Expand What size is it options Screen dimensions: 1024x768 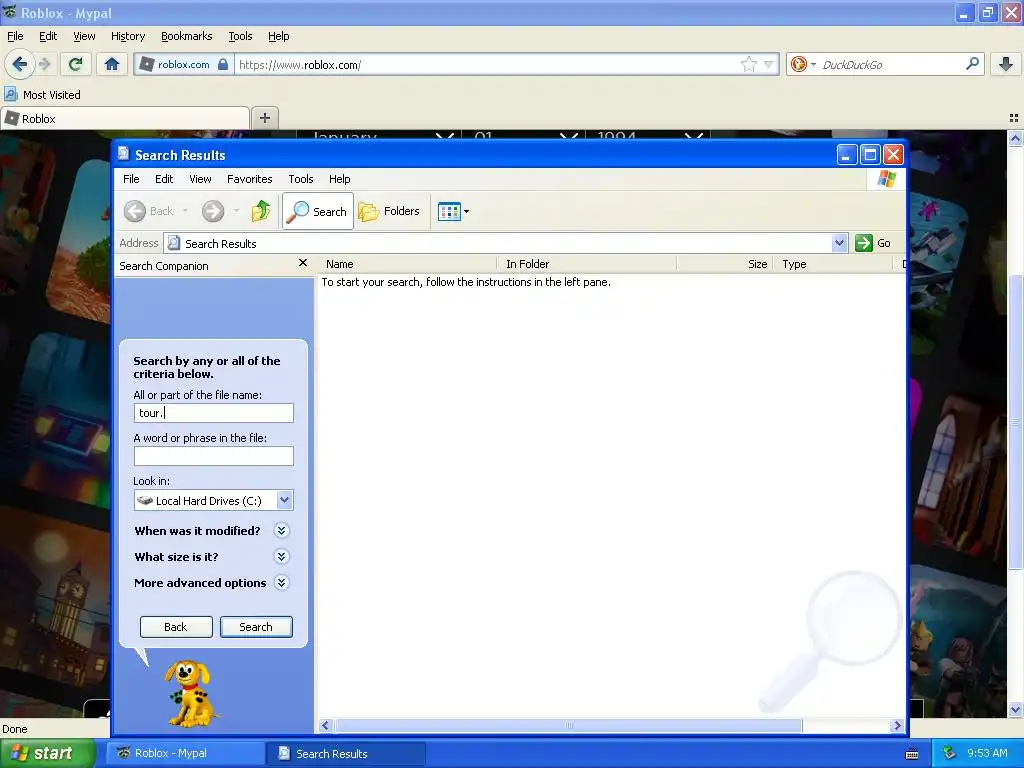point(281,556)
